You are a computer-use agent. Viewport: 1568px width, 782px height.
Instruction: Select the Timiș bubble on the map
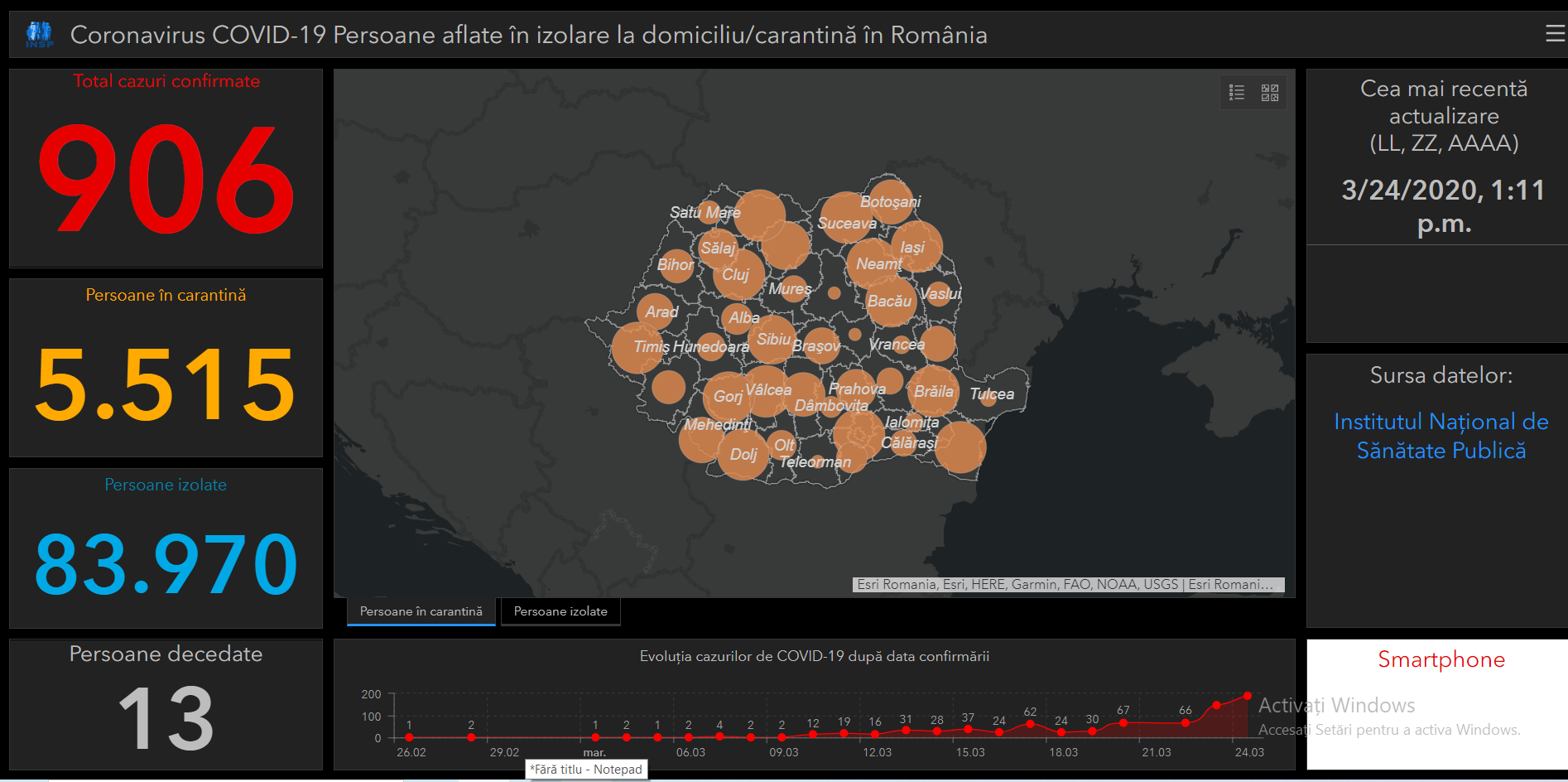(x=637, y=348)
